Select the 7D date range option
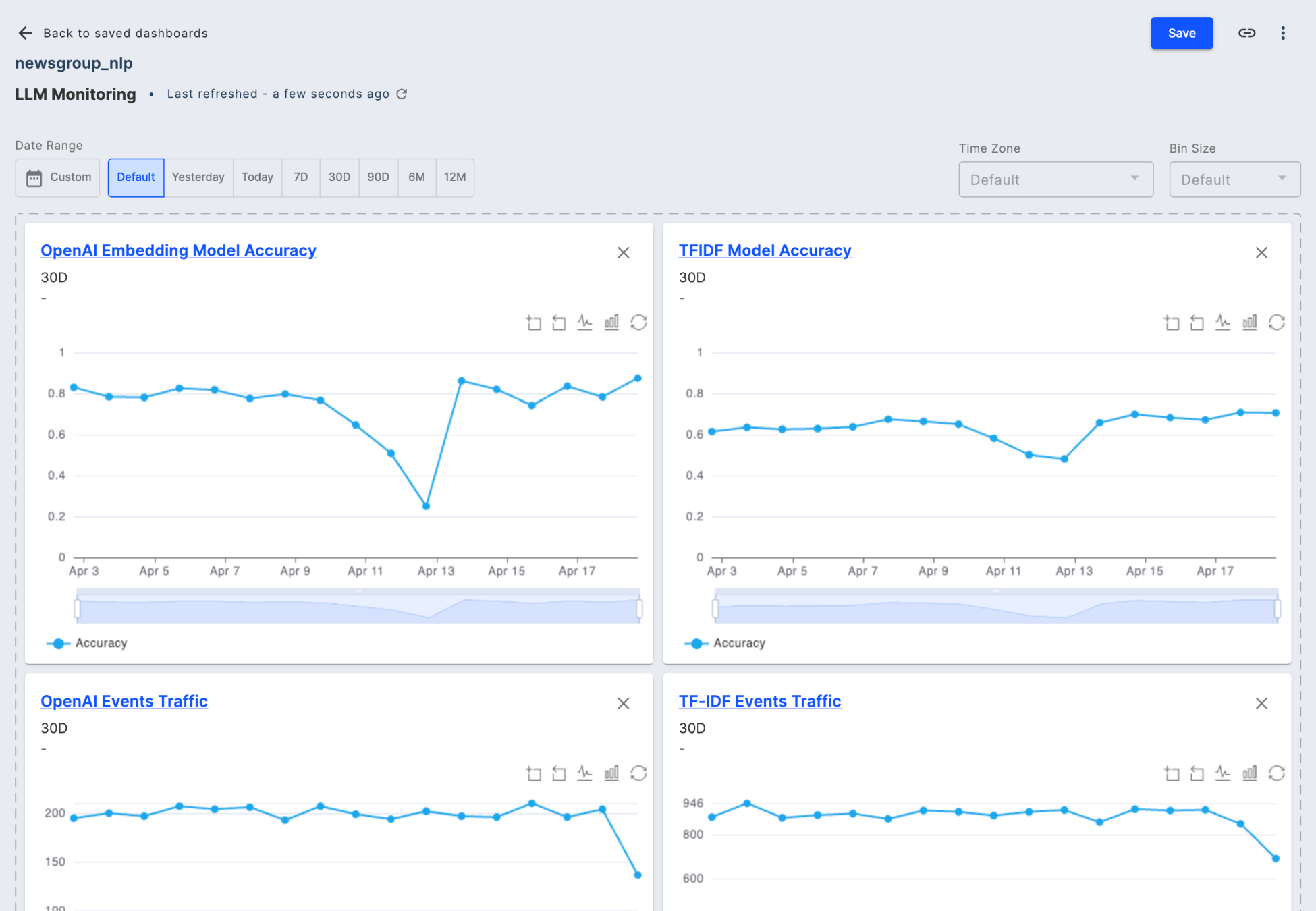Screen dimensions: 1316x911 [300, 177]
